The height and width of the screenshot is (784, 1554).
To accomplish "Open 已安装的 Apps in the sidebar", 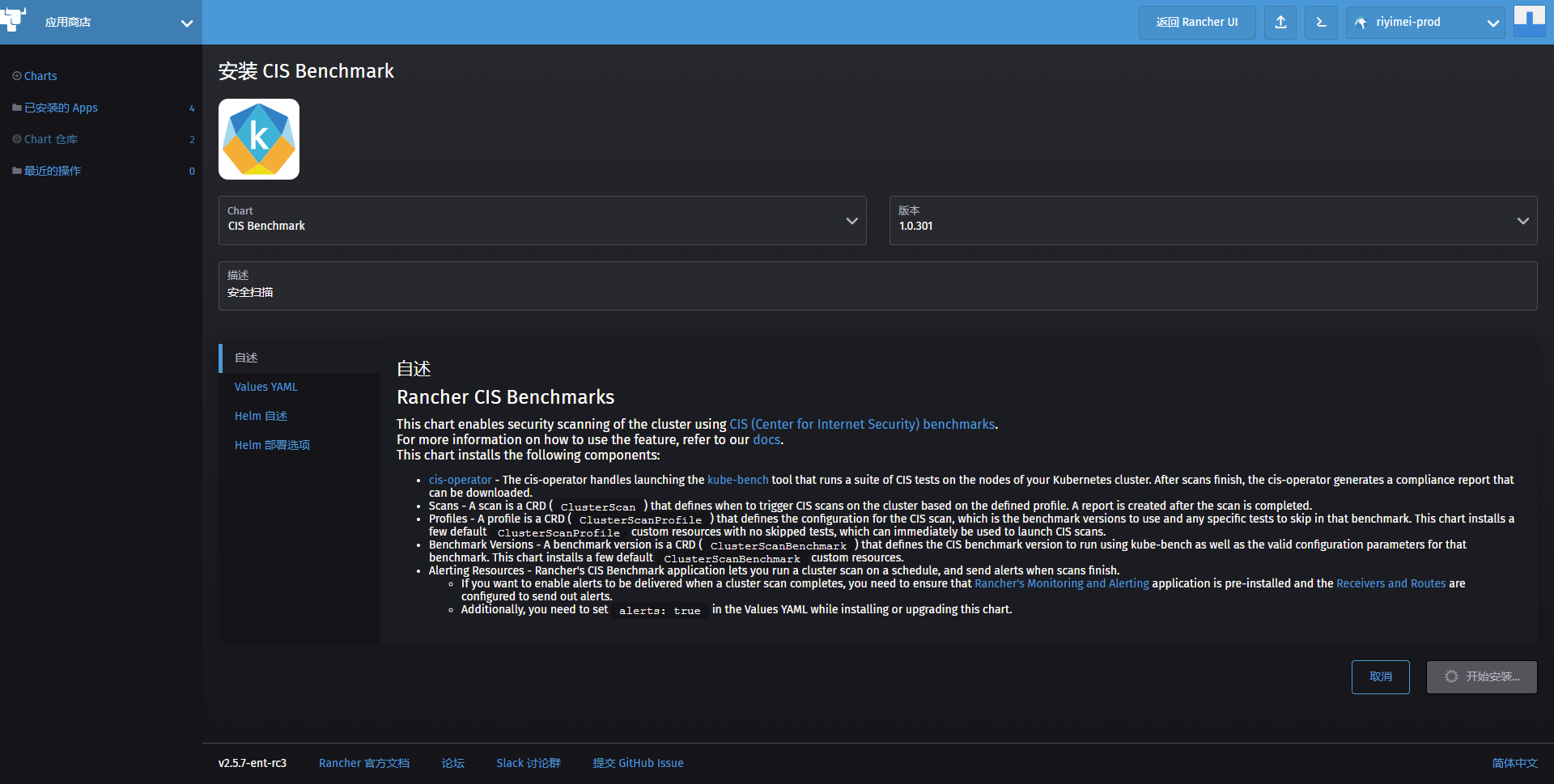I will point(61,108).
